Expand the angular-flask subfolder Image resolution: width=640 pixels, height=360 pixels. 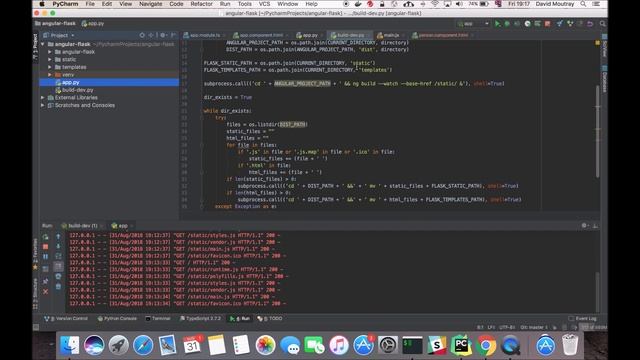tap(50, 52)
